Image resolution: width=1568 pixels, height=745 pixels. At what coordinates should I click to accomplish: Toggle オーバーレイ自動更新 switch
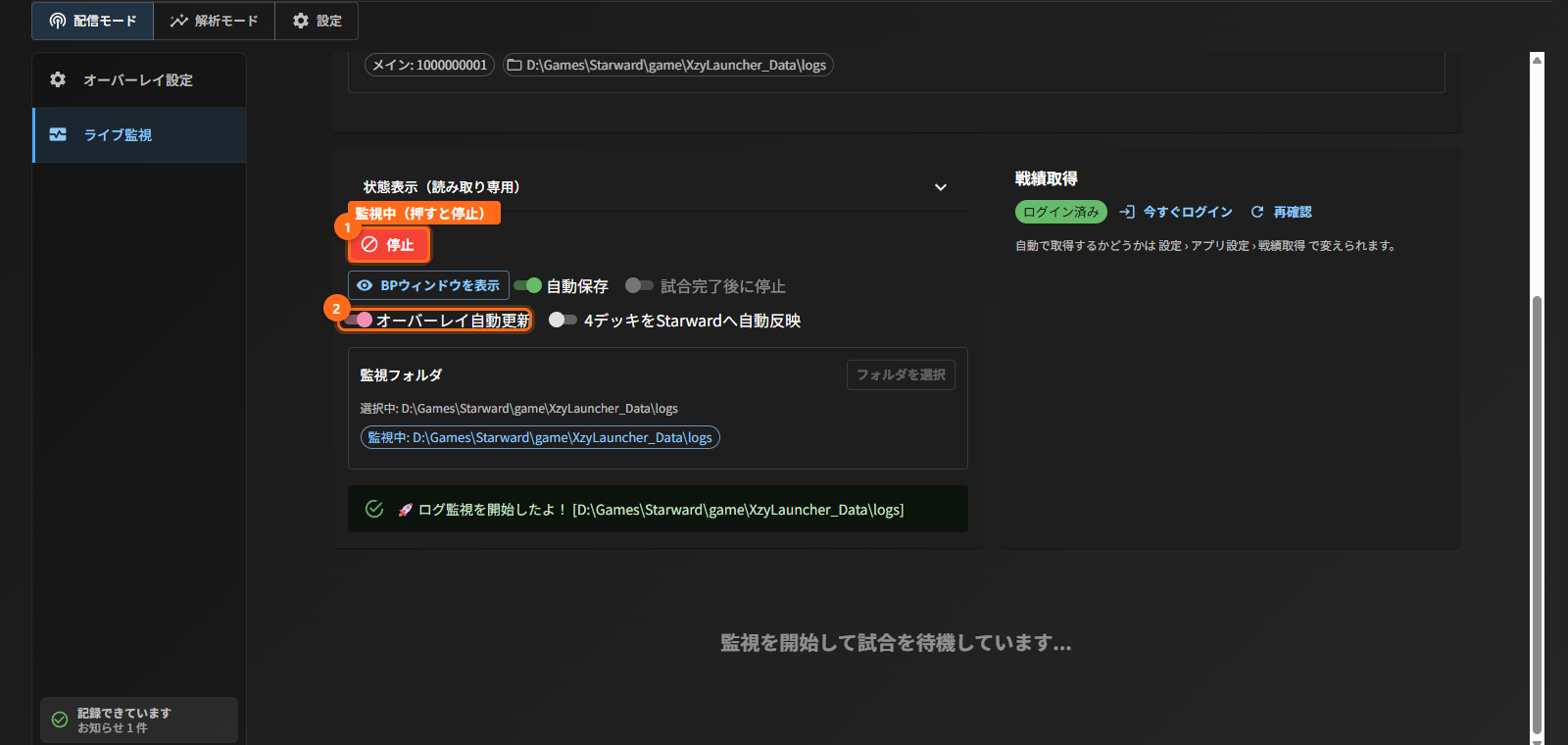tap(359, 320)
